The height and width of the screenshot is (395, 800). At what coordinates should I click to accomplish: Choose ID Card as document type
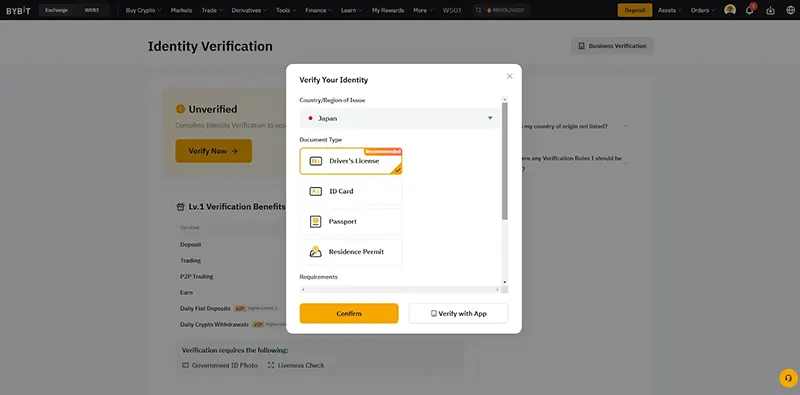351,191
